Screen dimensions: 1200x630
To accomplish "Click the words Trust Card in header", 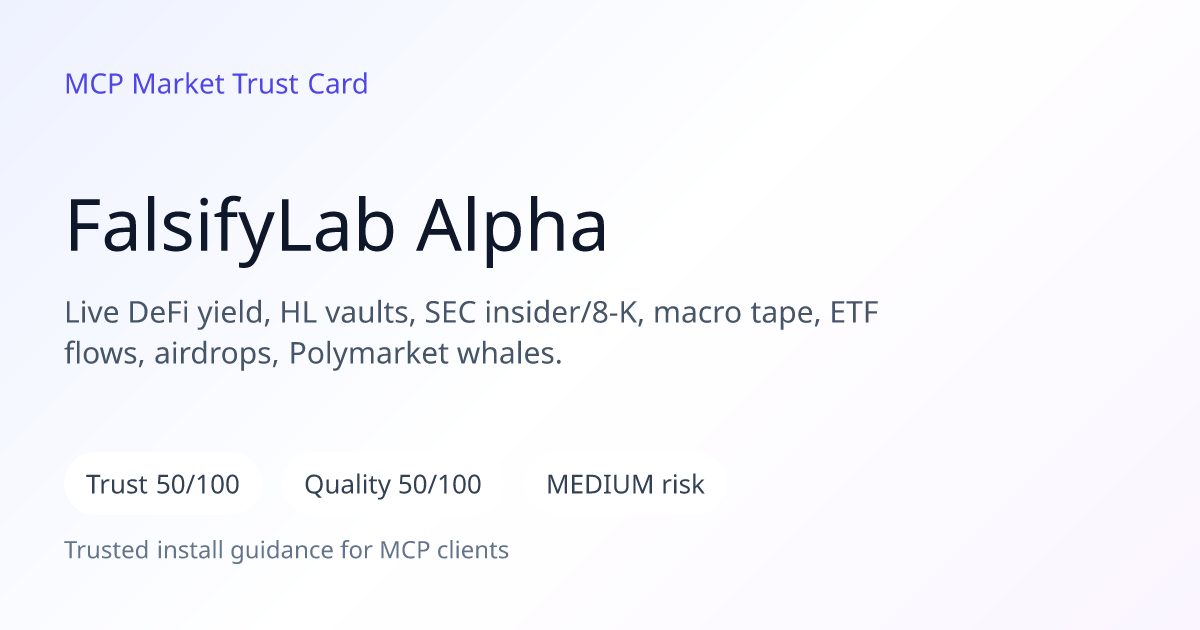I will click(300, 83).
